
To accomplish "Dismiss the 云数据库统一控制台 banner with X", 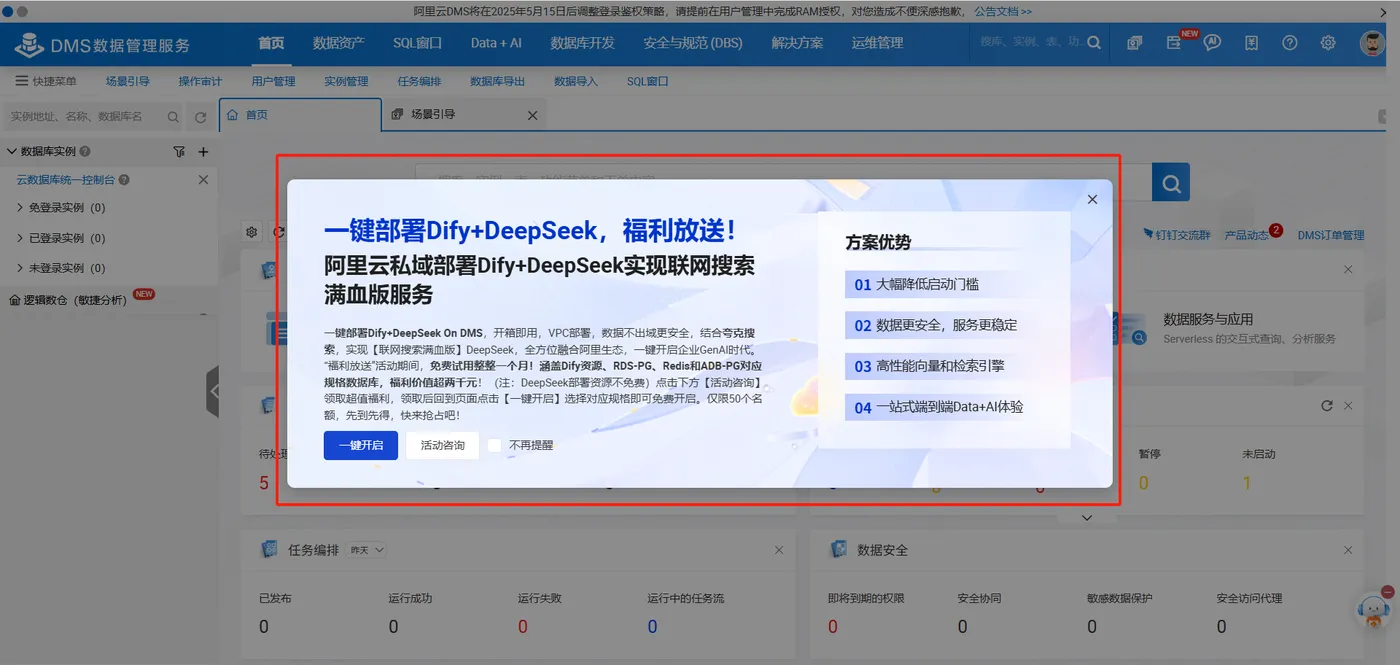I will [x=203, y=180].
